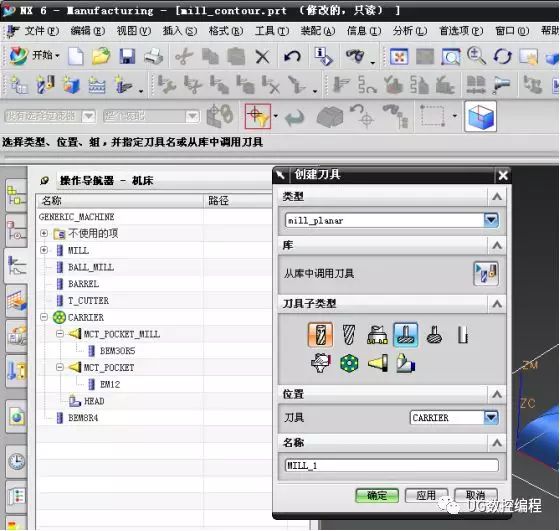Screen dimensions: 560x531
Task: Click the 确定 OK button
Action: pos(377,495)
